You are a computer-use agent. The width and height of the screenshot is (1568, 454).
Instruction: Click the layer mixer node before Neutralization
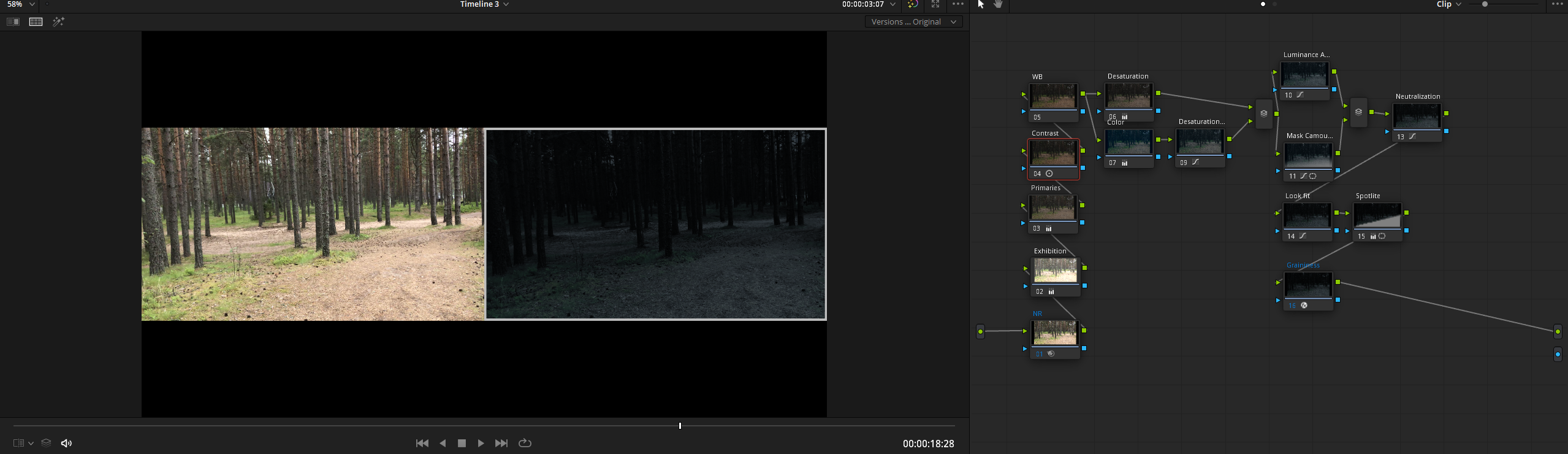tap(1358, 112)
